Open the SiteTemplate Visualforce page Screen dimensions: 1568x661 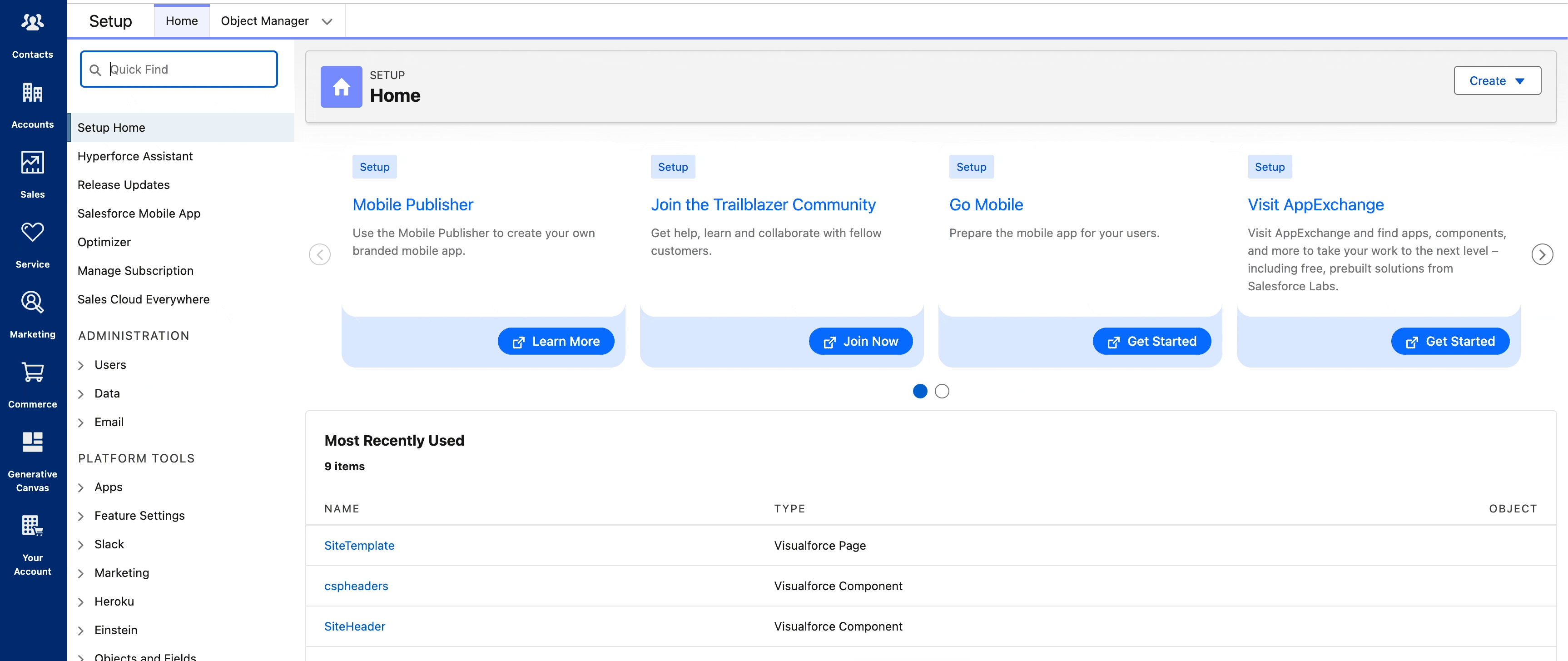358,545
